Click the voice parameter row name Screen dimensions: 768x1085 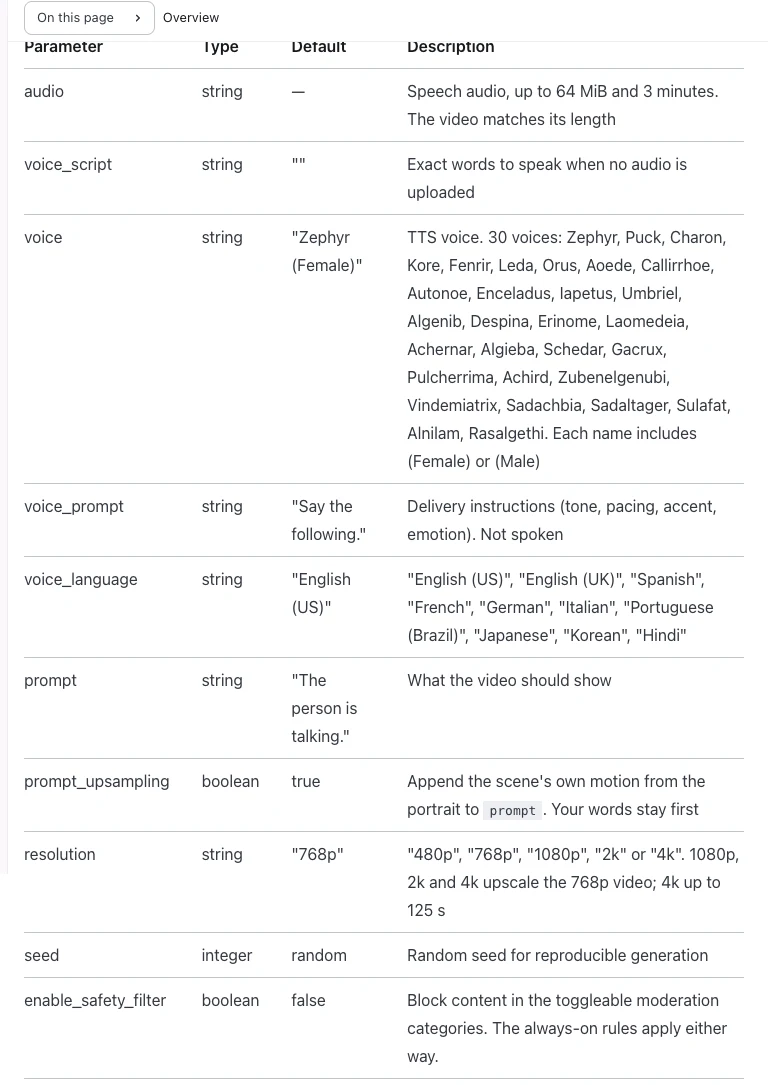(x=43, y=238)
